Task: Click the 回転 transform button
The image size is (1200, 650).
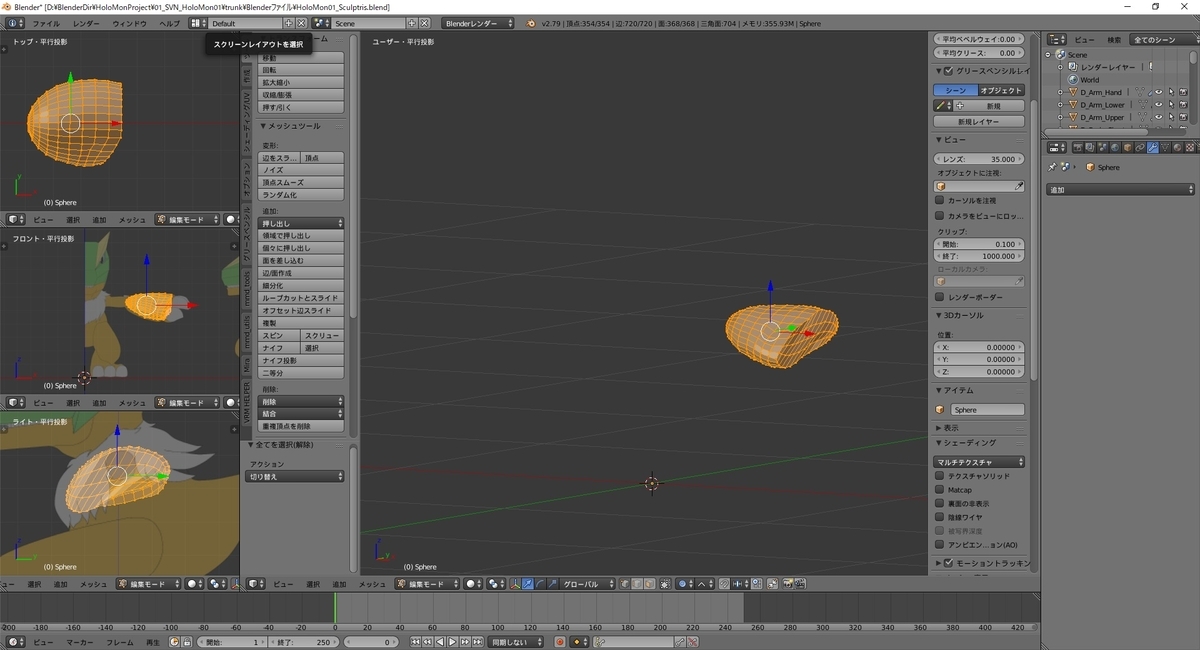Action: coord(301,70)
